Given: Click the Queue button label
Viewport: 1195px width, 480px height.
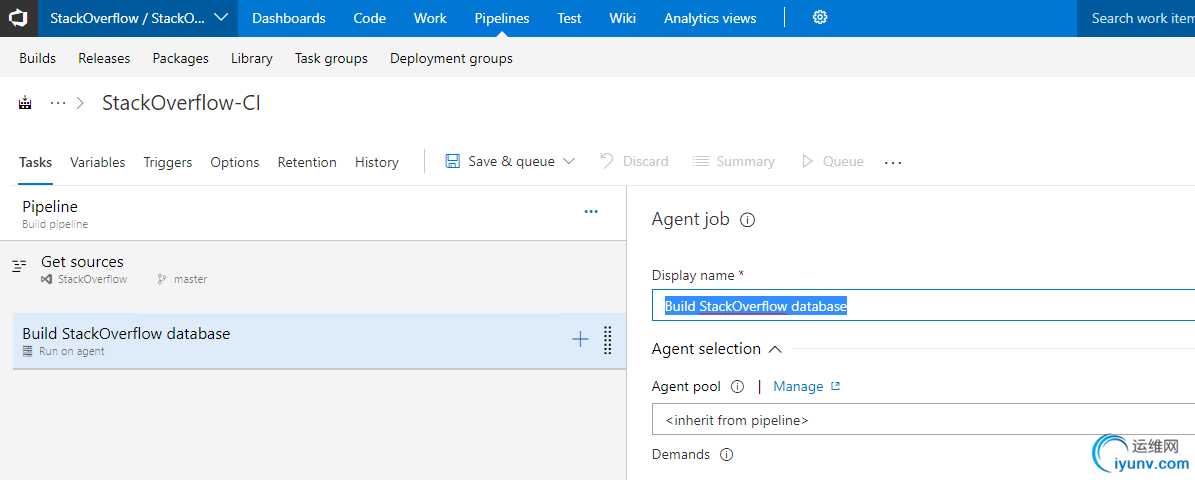Looking at the screenshot, I should tap(843, 162).
